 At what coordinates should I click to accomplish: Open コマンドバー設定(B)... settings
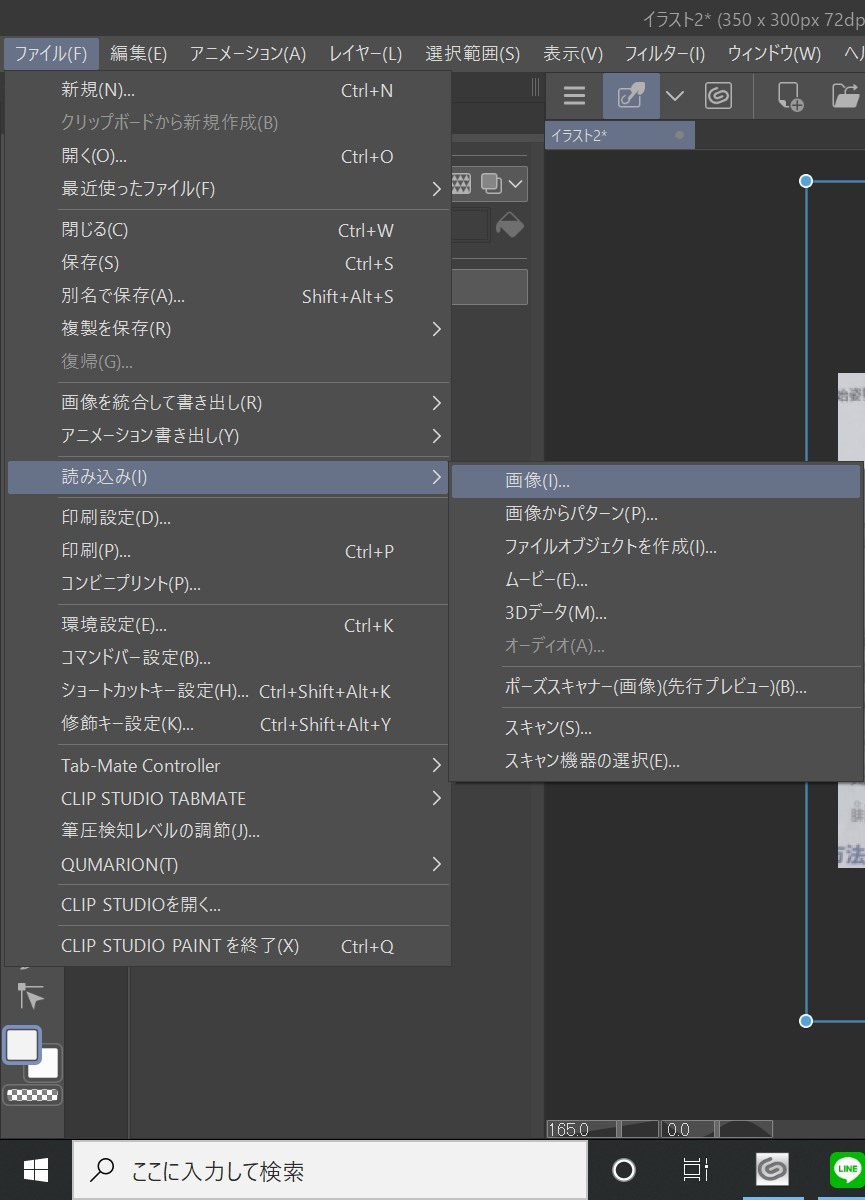(x=228, y=659)
